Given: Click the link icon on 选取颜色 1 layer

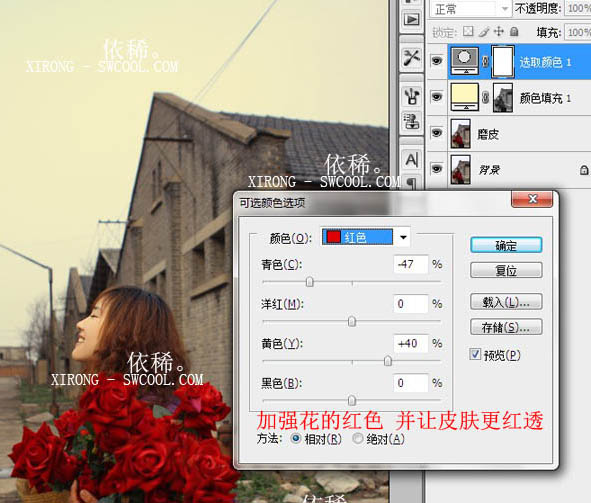Looking at the screenshot, I should [x=485, y=61].
